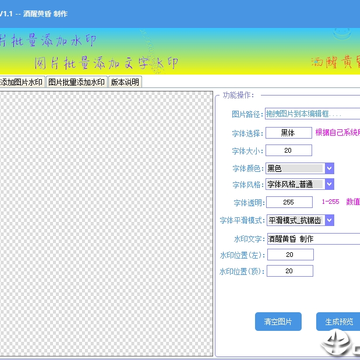Click the 图片路径 label text
Screen dimensions: 360x360
[248, 114]
